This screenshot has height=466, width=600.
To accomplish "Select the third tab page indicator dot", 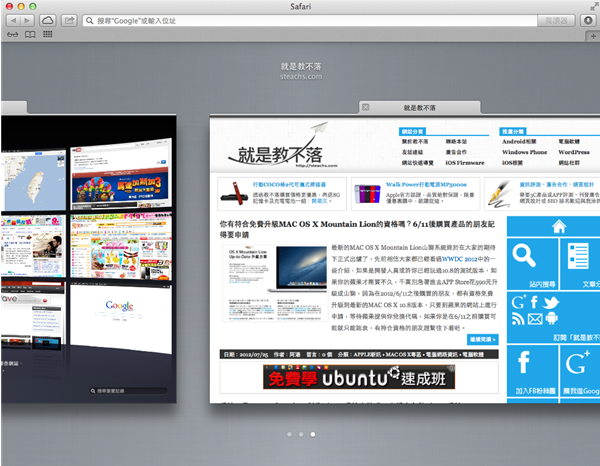I will click(313, 434).
